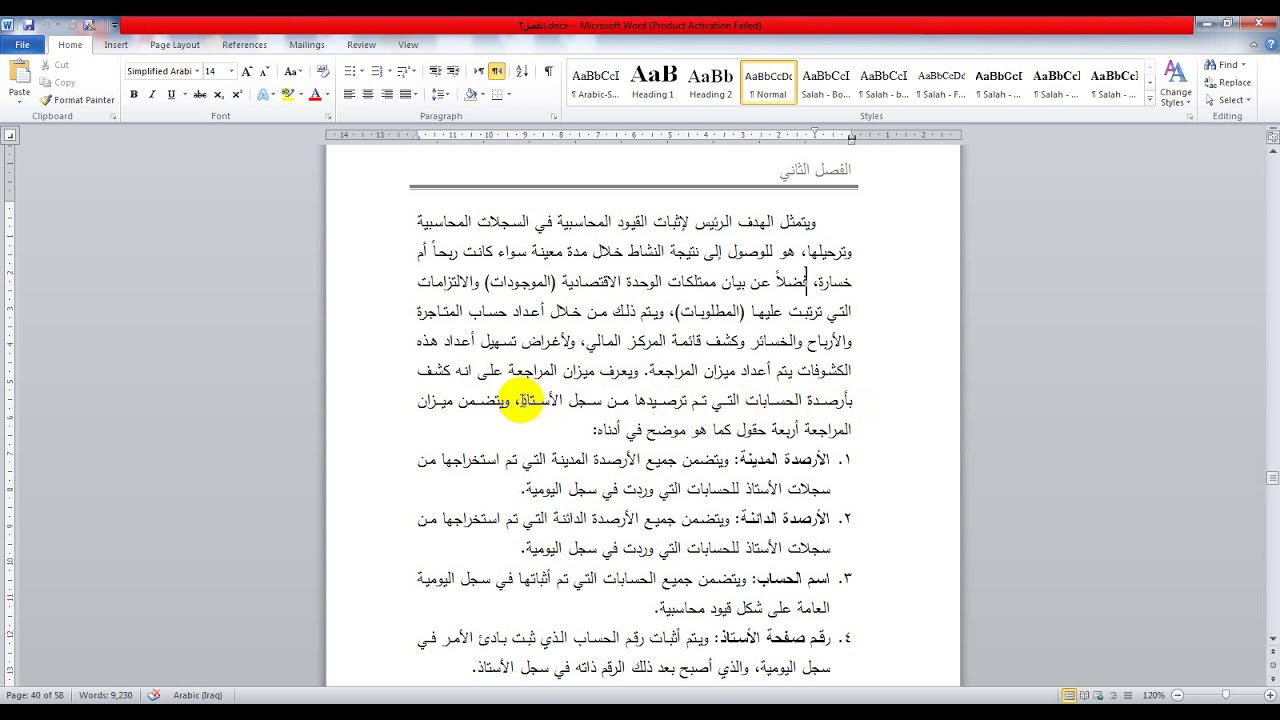Apply Heading 2 style
The image size is (1280, 720).
pyautogui.click(x=711, y=83)
